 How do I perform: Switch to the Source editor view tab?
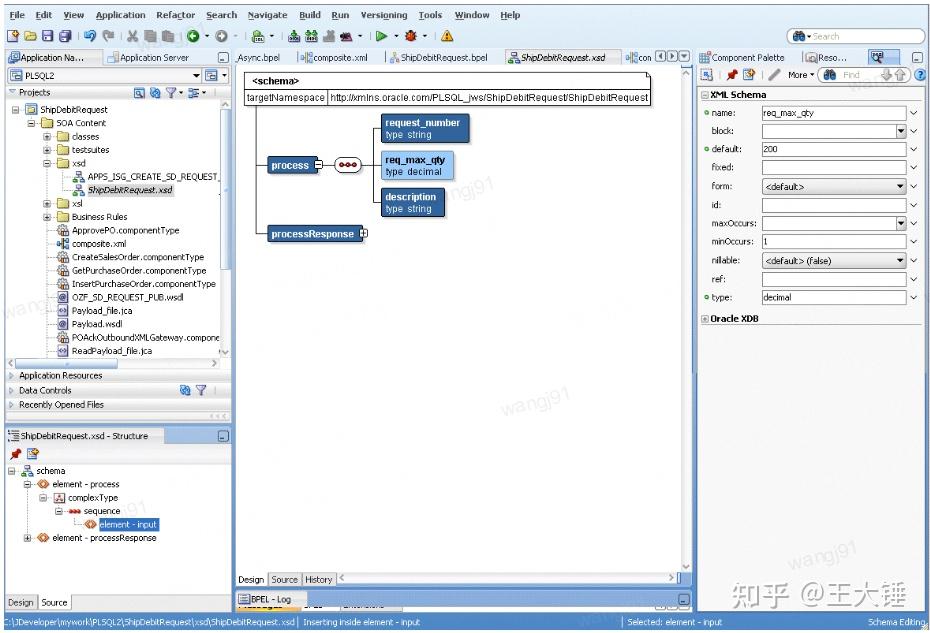pos(284,580)
